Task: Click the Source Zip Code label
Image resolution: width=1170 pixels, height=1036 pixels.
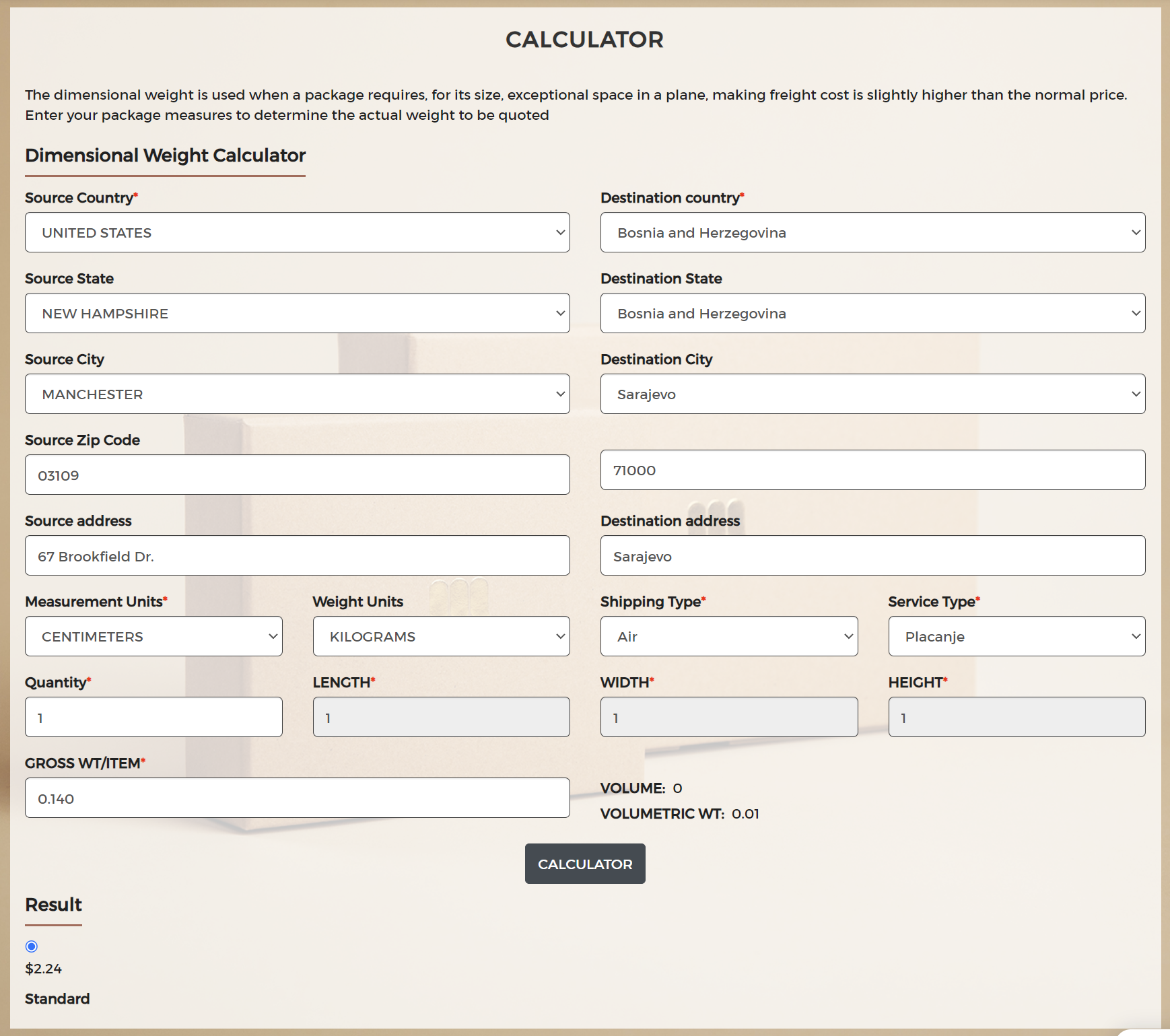Action: (x=83, y=440)
